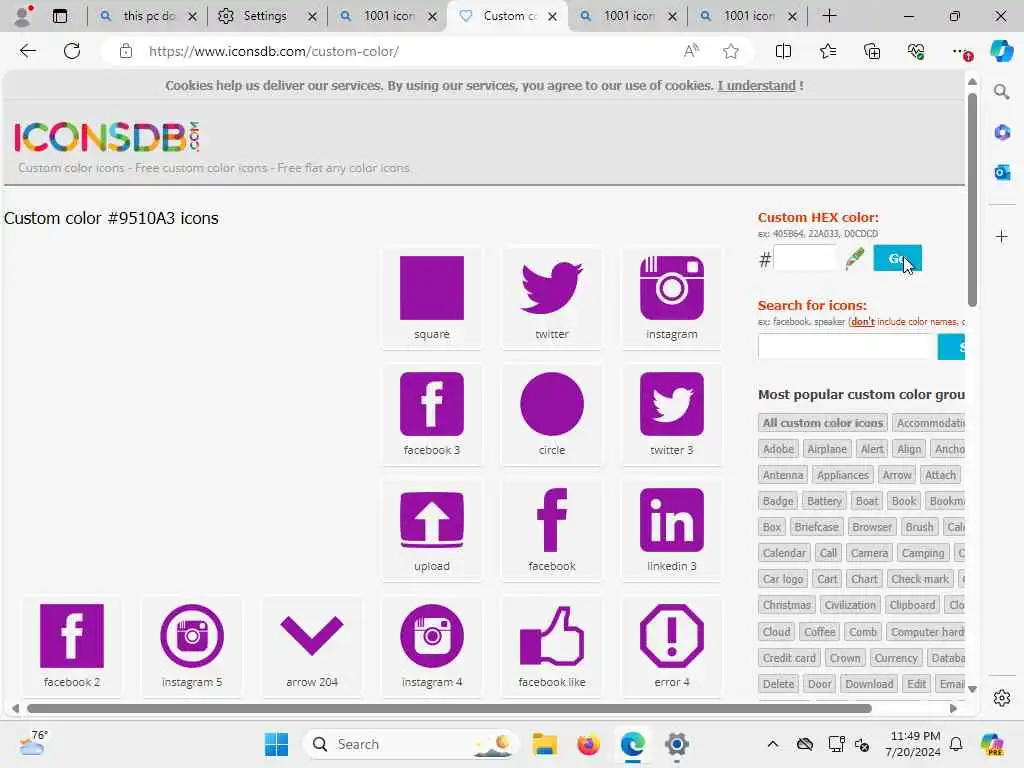Refresh the page
1024x768 pixels.
(72, 51)
